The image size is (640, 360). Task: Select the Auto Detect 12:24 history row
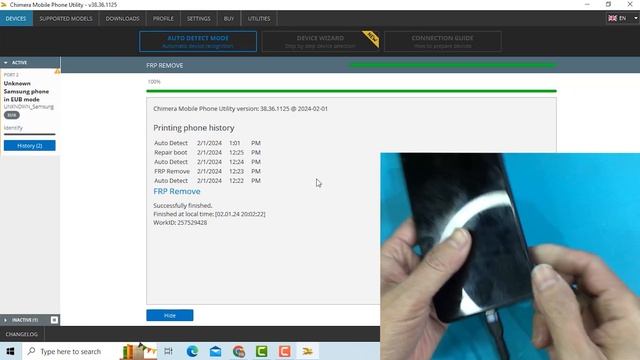coord(207,162)
